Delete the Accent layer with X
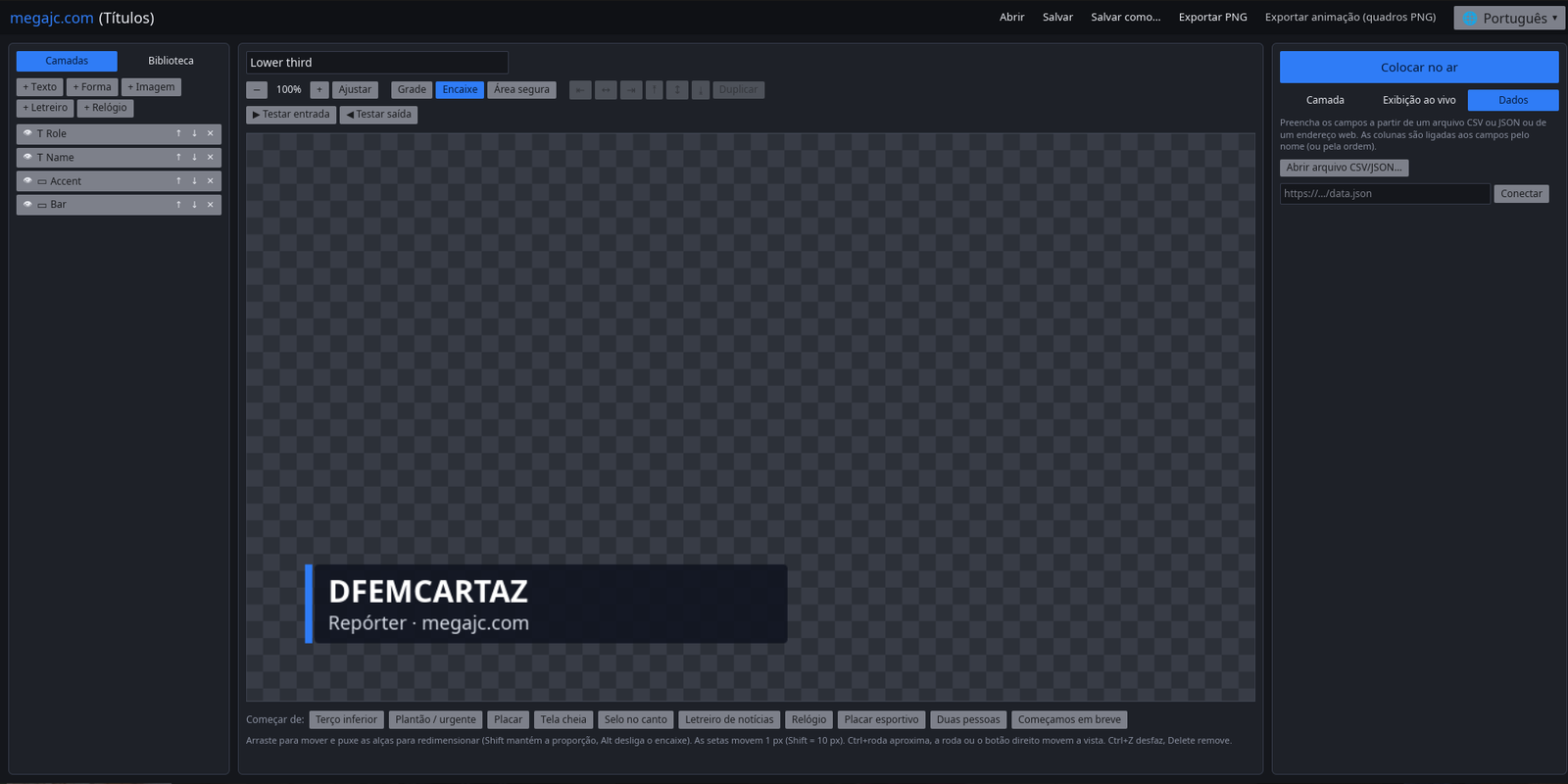 point(210,181)
